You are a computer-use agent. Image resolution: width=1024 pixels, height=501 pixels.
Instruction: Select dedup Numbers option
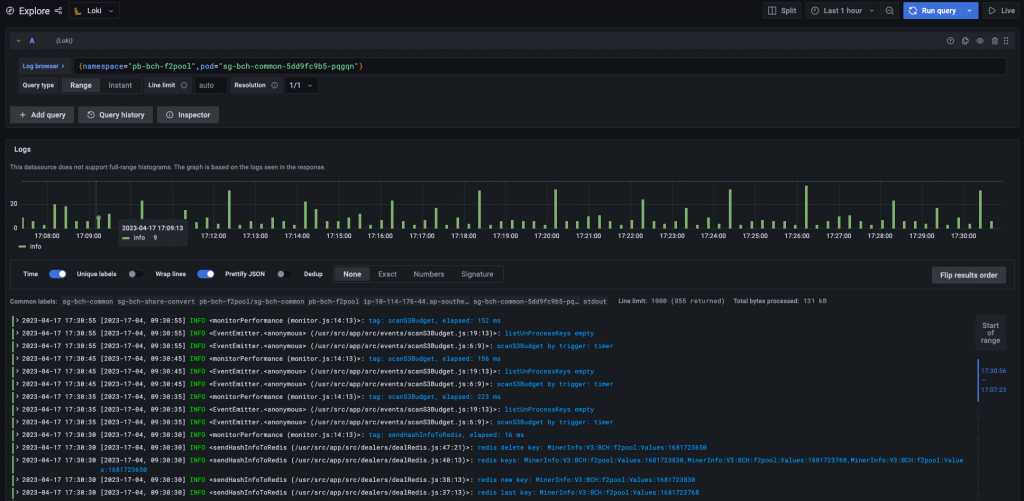coord(428,274)
